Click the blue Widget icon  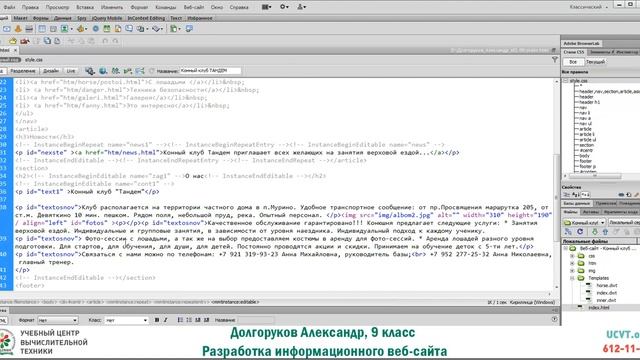[96, 29]
